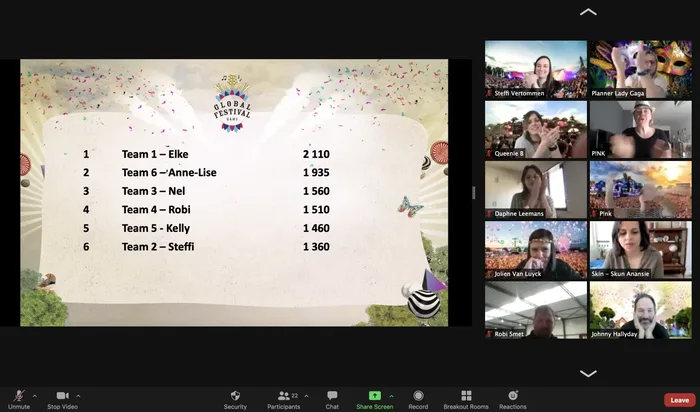Select Johnny Hallyday's video tile
This screenshot has height=412, width=700.
pos(641,310)
